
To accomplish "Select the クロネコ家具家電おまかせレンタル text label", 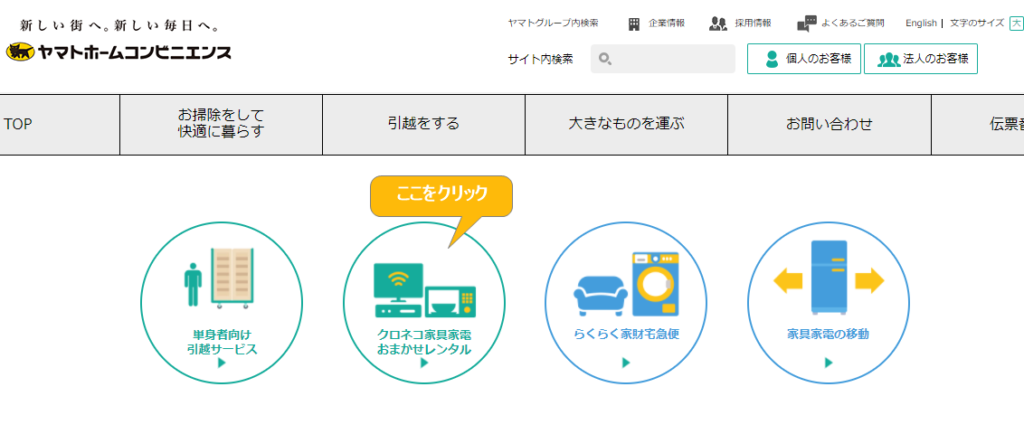I will click(424, 342).
